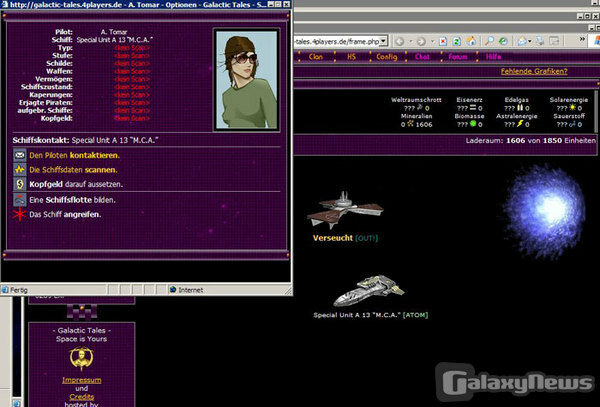The height and width of the screenshot is (407, 600).
Task: Click the pilot A. Tomar portrait
Action: (x=246, y=80)
